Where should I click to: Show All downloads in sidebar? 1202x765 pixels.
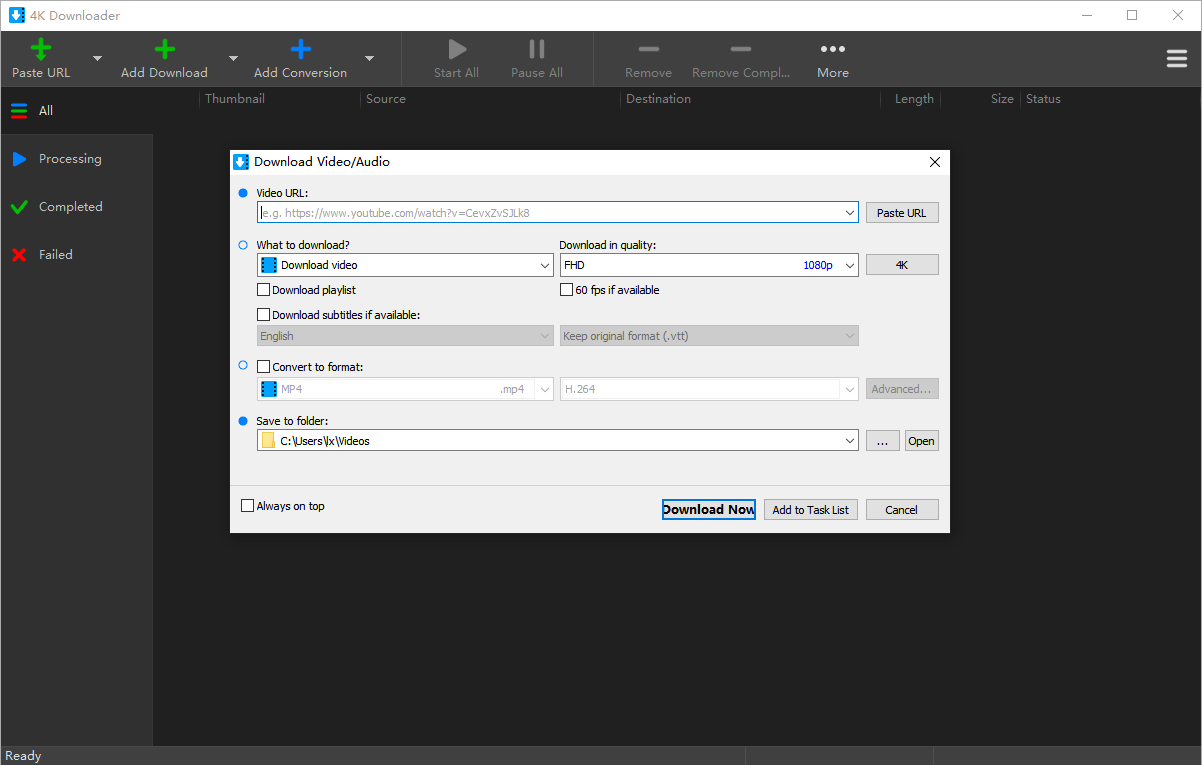pyautogui.click(x=77, y=111)
